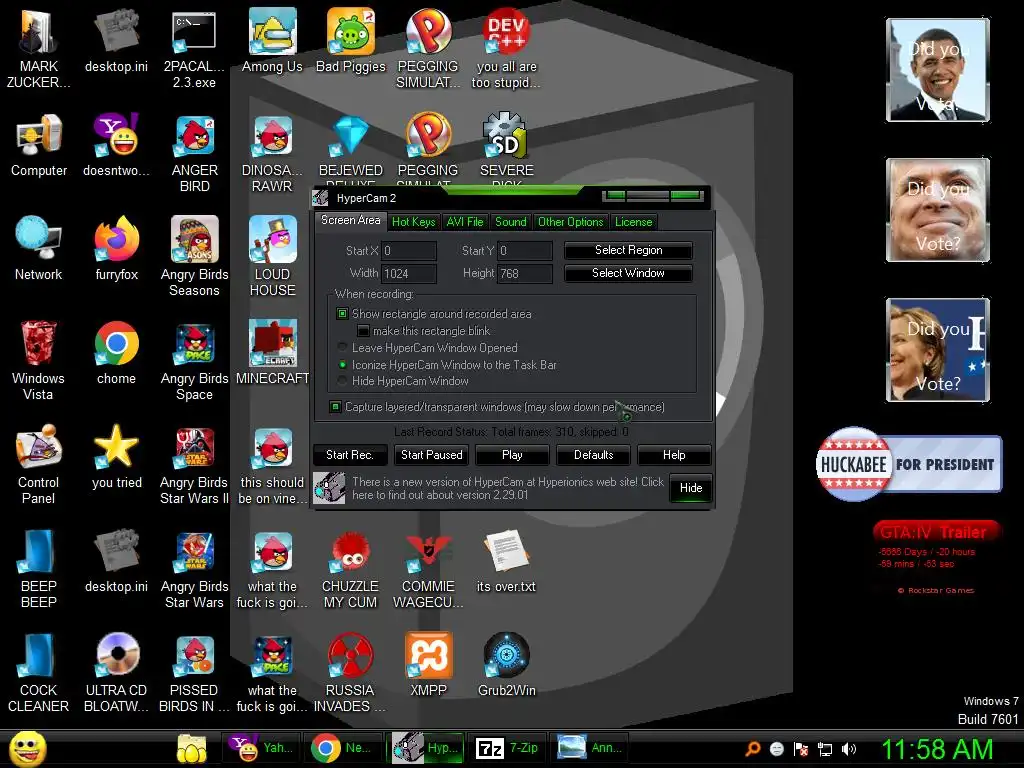This screenshot has height=768, width=1024.
Task: Open the Hot Keys tab
Action: (413, 222)
